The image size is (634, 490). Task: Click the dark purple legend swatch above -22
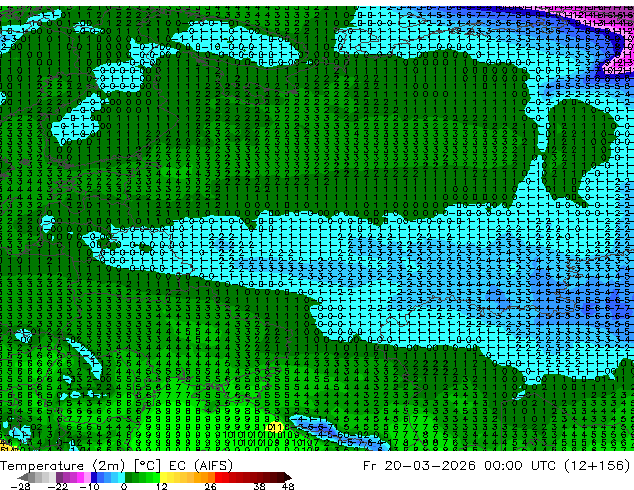pyautogui.click(x=59, y=477)
